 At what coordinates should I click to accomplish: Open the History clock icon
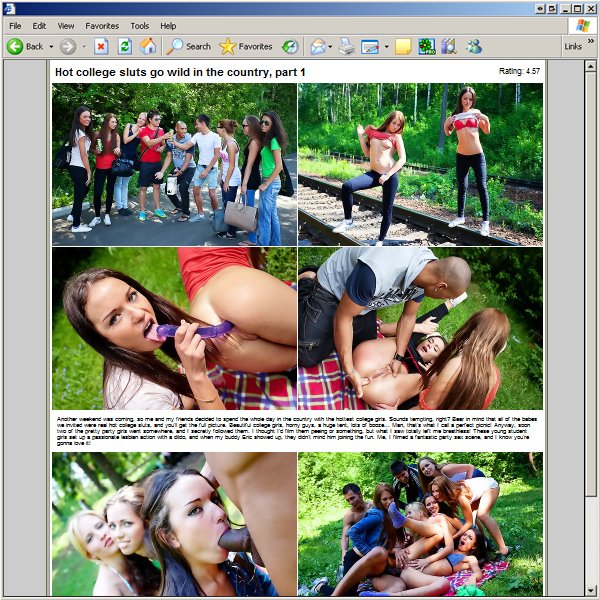[x=290, y=47]
